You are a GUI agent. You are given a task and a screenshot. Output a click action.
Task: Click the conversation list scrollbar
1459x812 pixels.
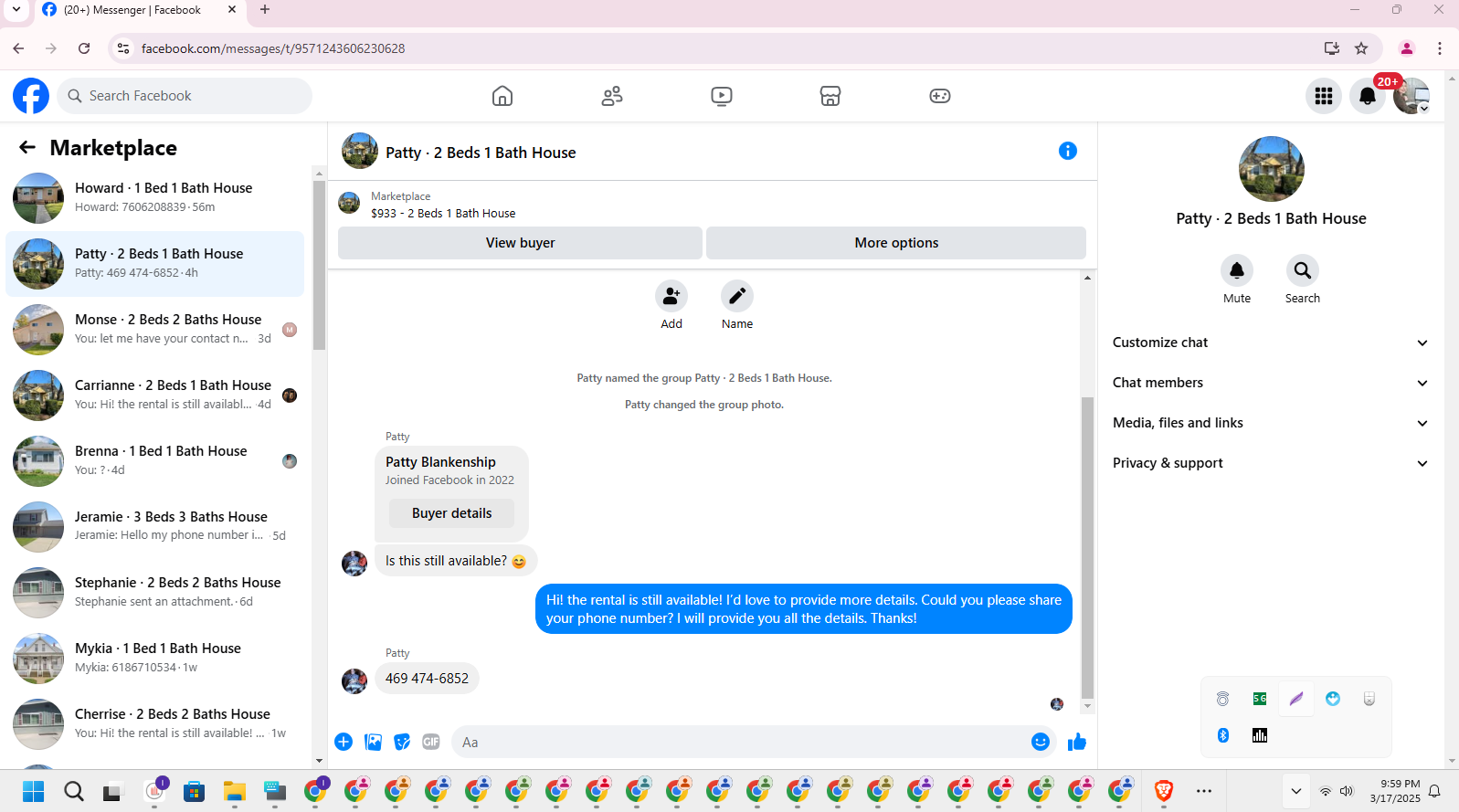tap(319, 265)
